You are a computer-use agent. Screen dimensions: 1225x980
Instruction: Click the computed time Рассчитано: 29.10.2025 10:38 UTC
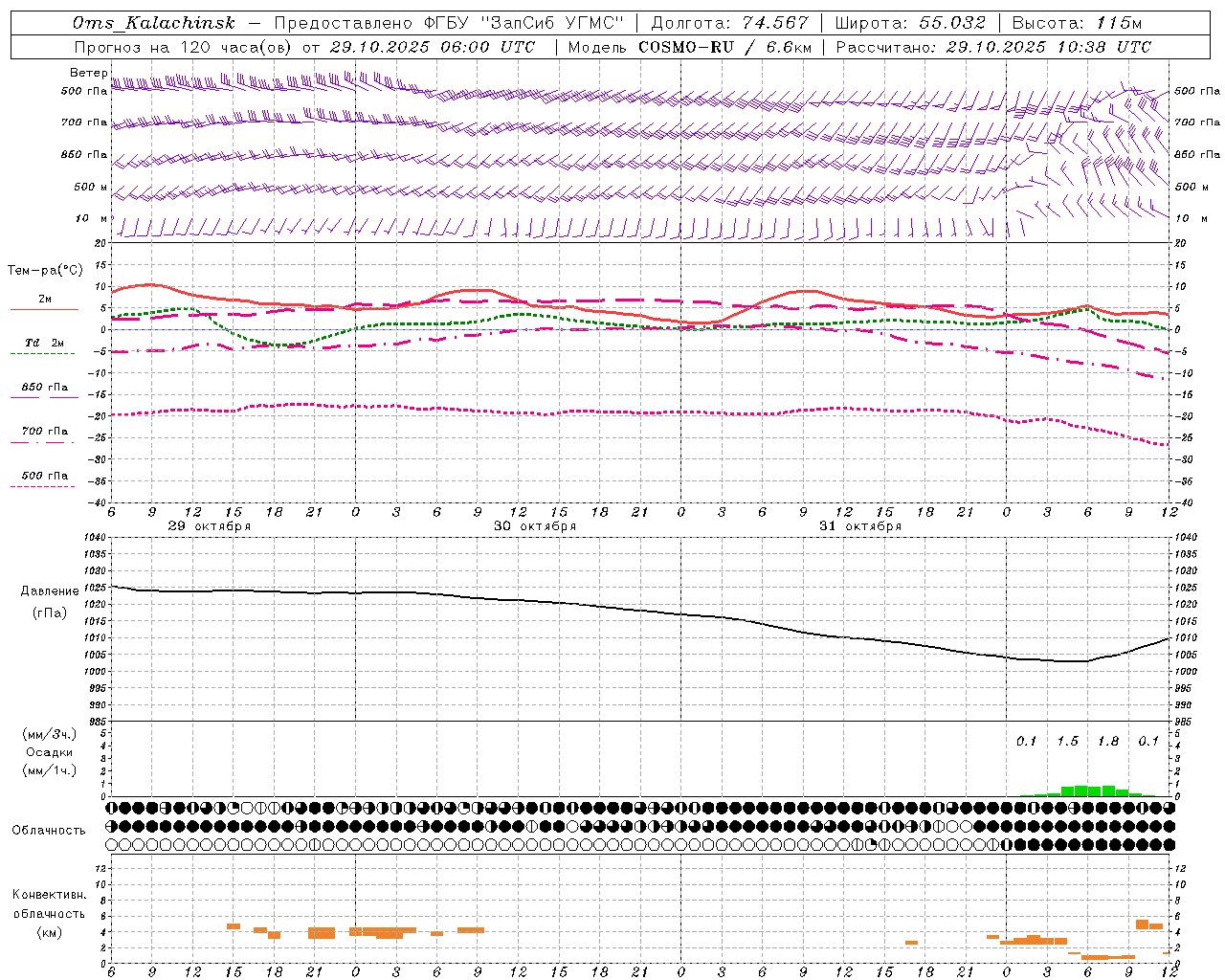pyautogui.click(x=993, y=47)
